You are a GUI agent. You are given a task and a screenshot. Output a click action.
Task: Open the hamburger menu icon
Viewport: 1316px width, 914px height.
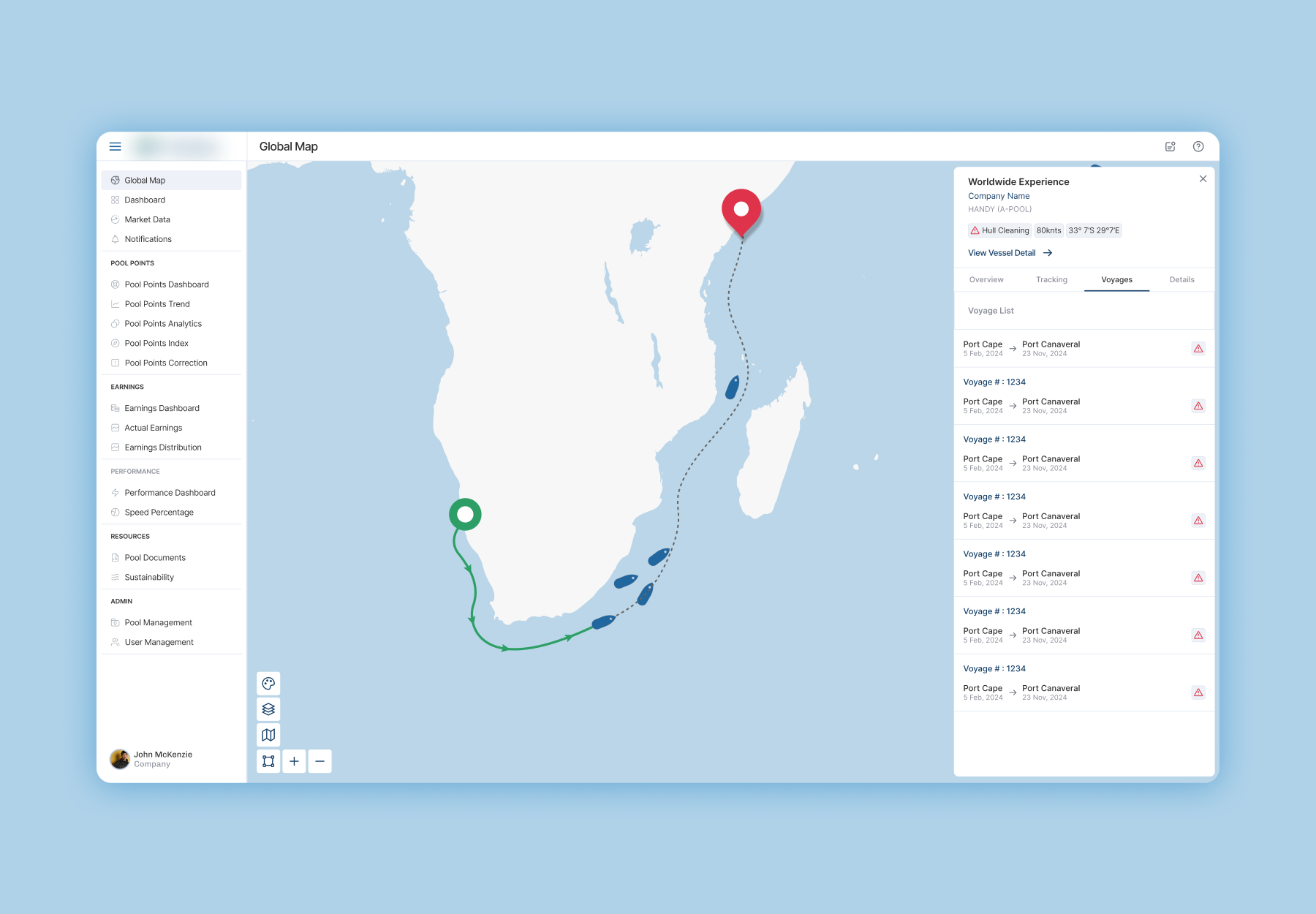[x=115, y=146]
